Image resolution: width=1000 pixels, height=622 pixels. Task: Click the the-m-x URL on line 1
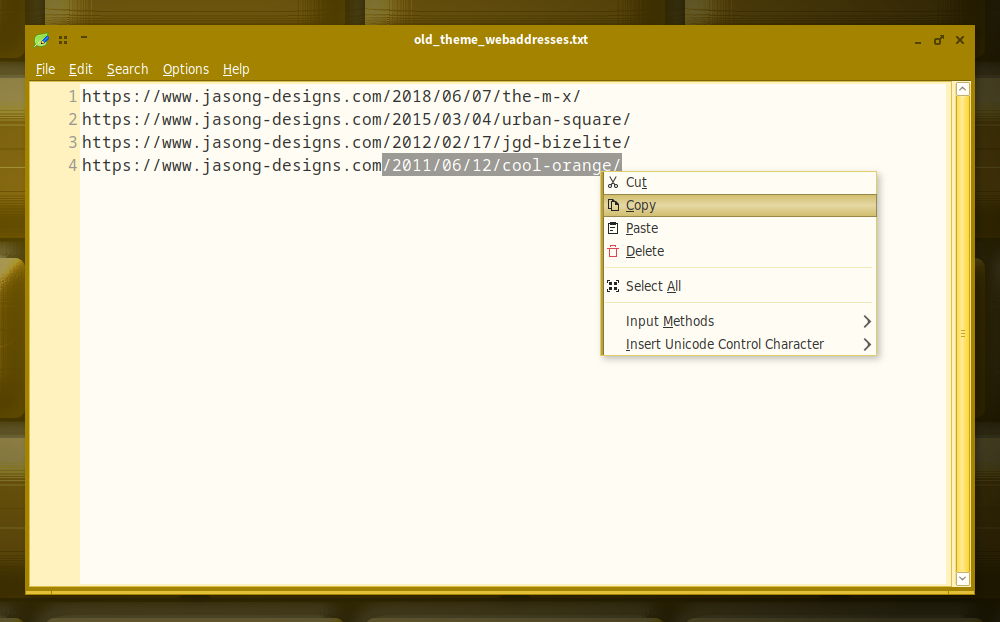point(331,96)
